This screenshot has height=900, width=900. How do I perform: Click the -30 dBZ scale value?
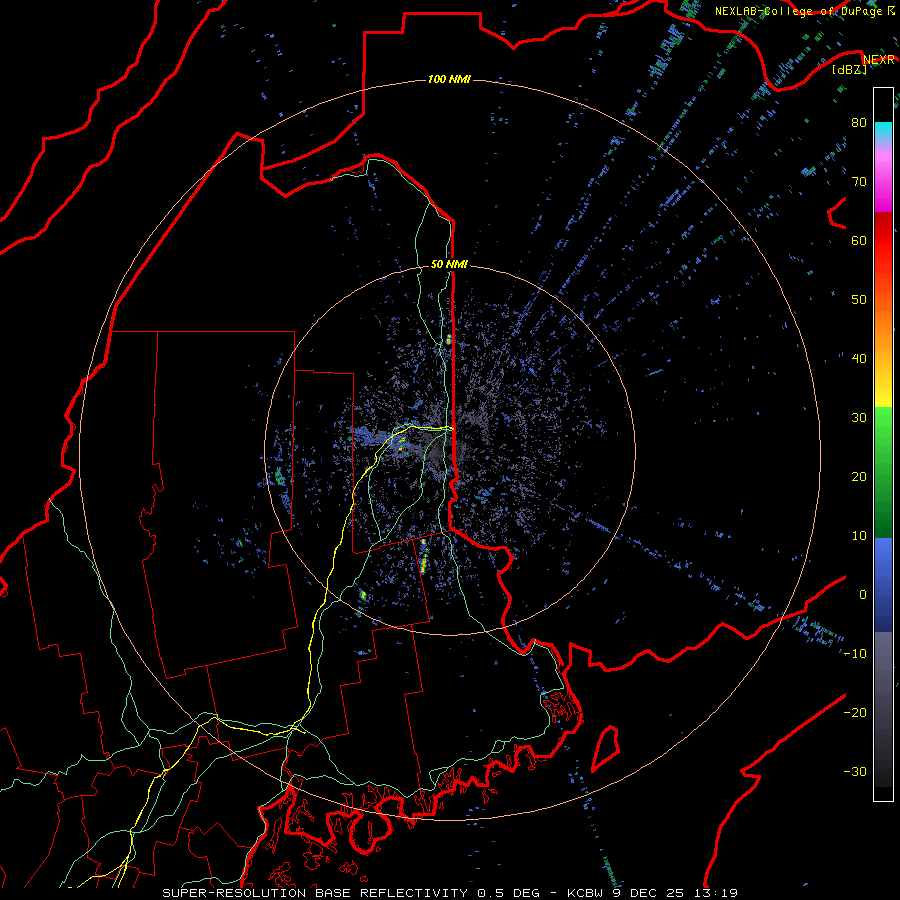(x=855, y=772)
